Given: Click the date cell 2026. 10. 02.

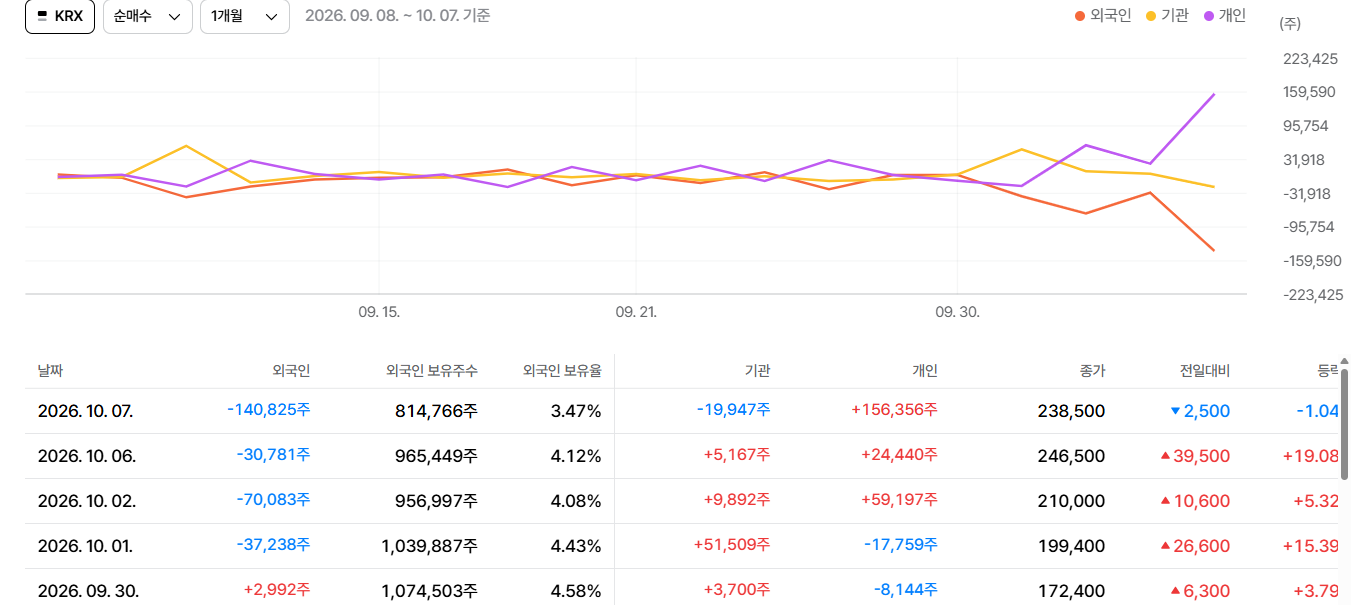Looking at the screenshot, I should (x=86, y=501).
